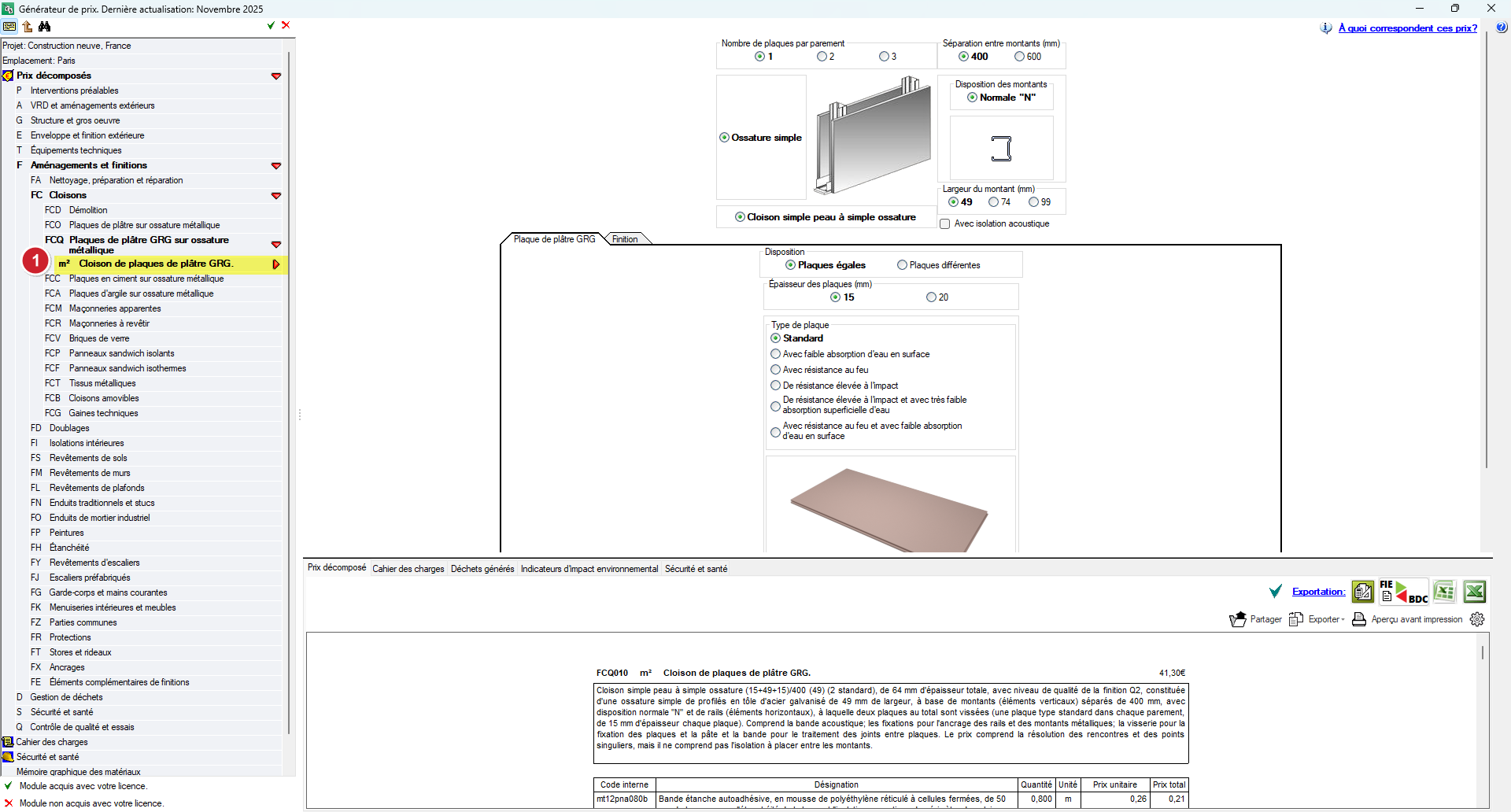Collapse FCQ Plaques de plâtre GRG arrow

click(x=276, y=245)
